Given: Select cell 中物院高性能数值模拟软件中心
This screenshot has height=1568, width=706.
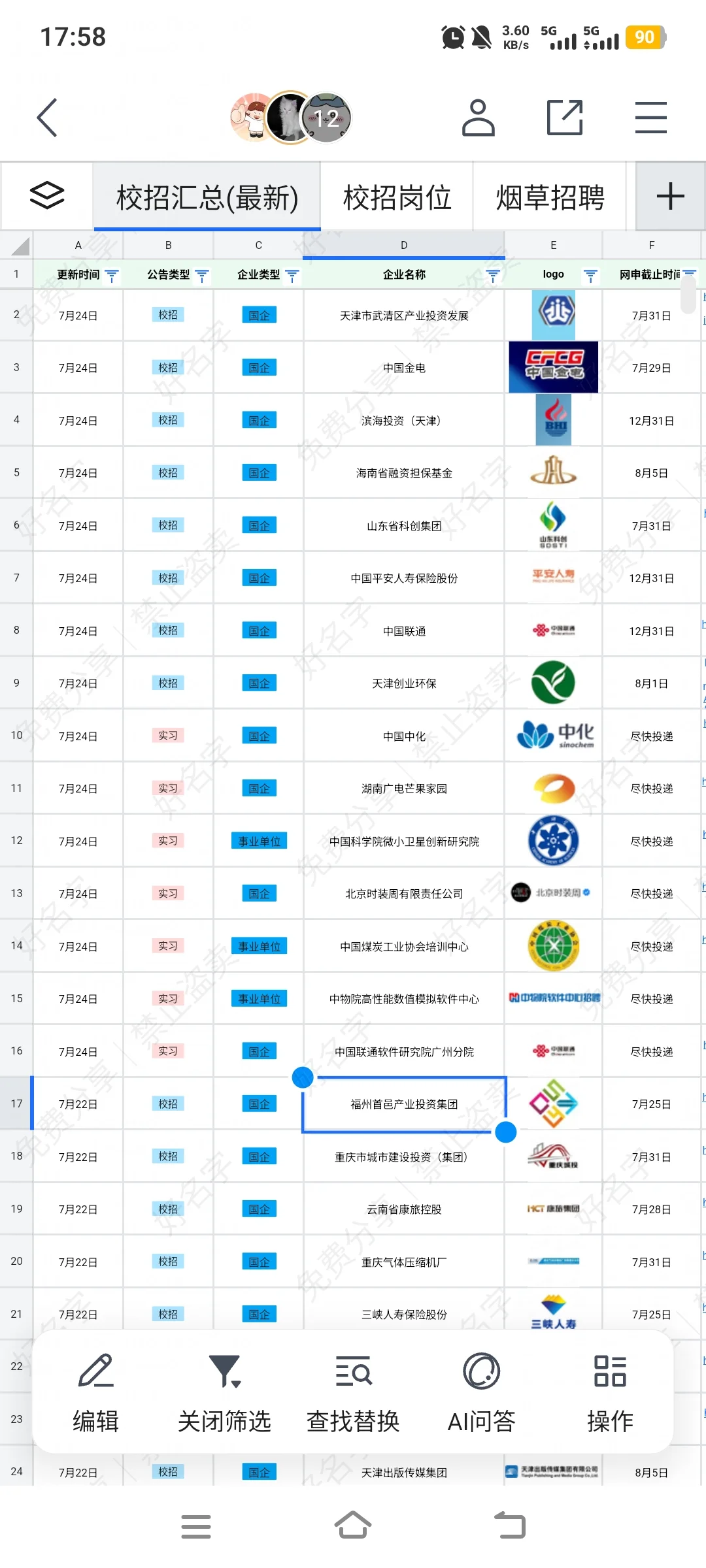Looking at the screenshot, I should point(404,999).
